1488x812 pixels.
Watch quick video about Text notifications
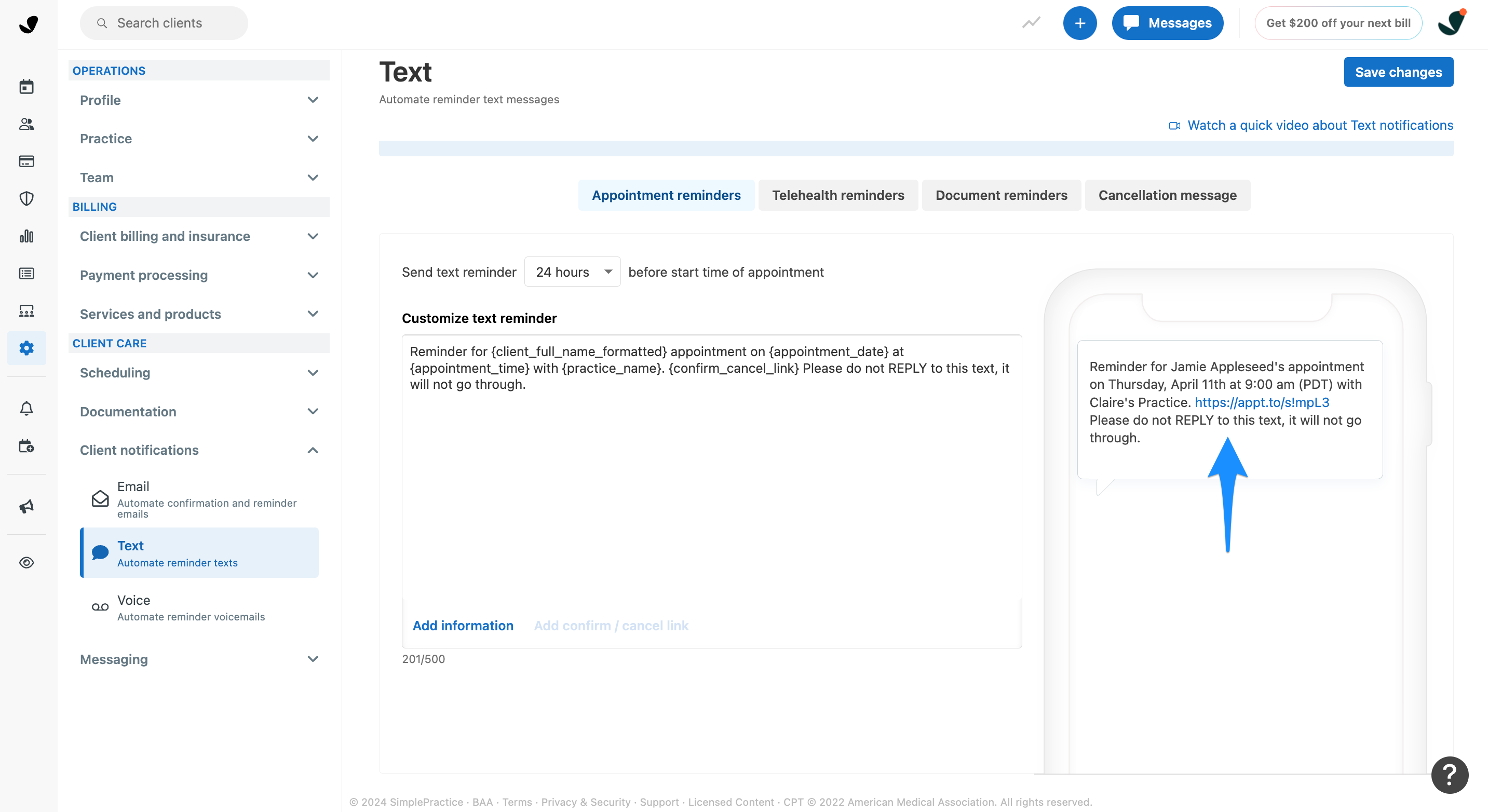(1320, 125)
